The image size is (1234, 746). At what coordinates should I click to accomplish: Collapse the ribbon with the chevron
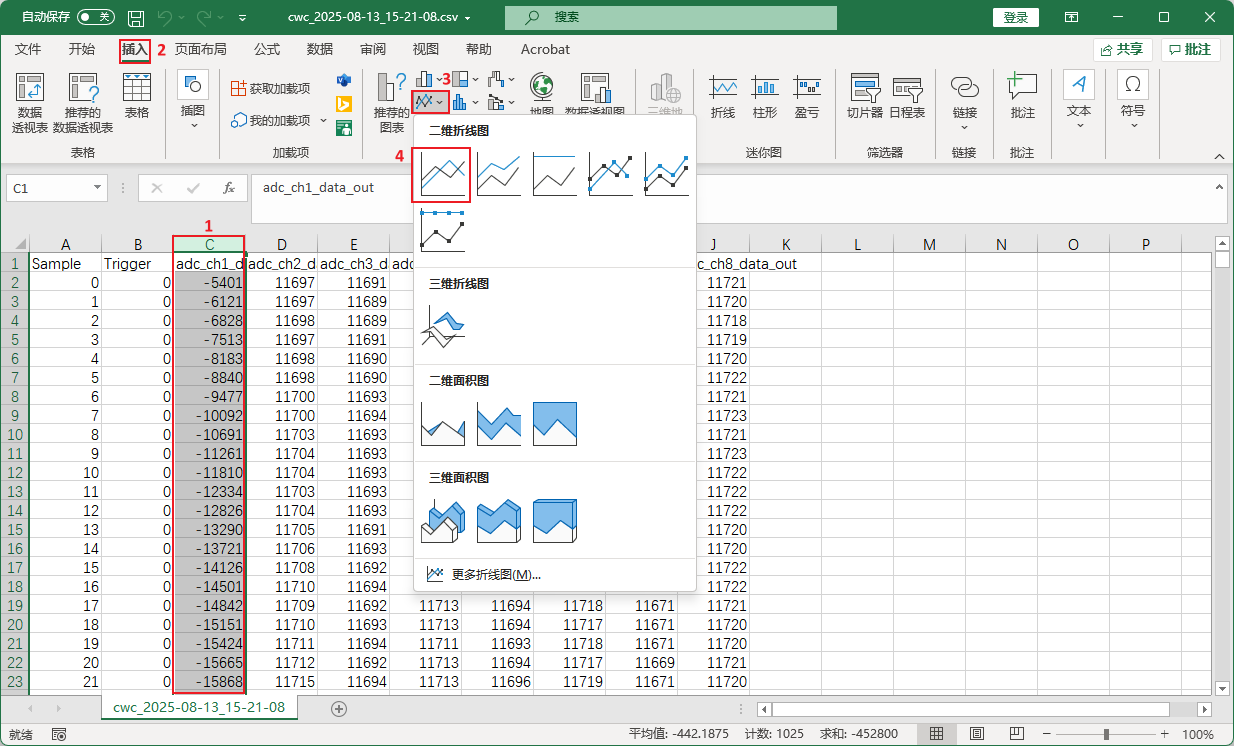tap(1218, 157)
